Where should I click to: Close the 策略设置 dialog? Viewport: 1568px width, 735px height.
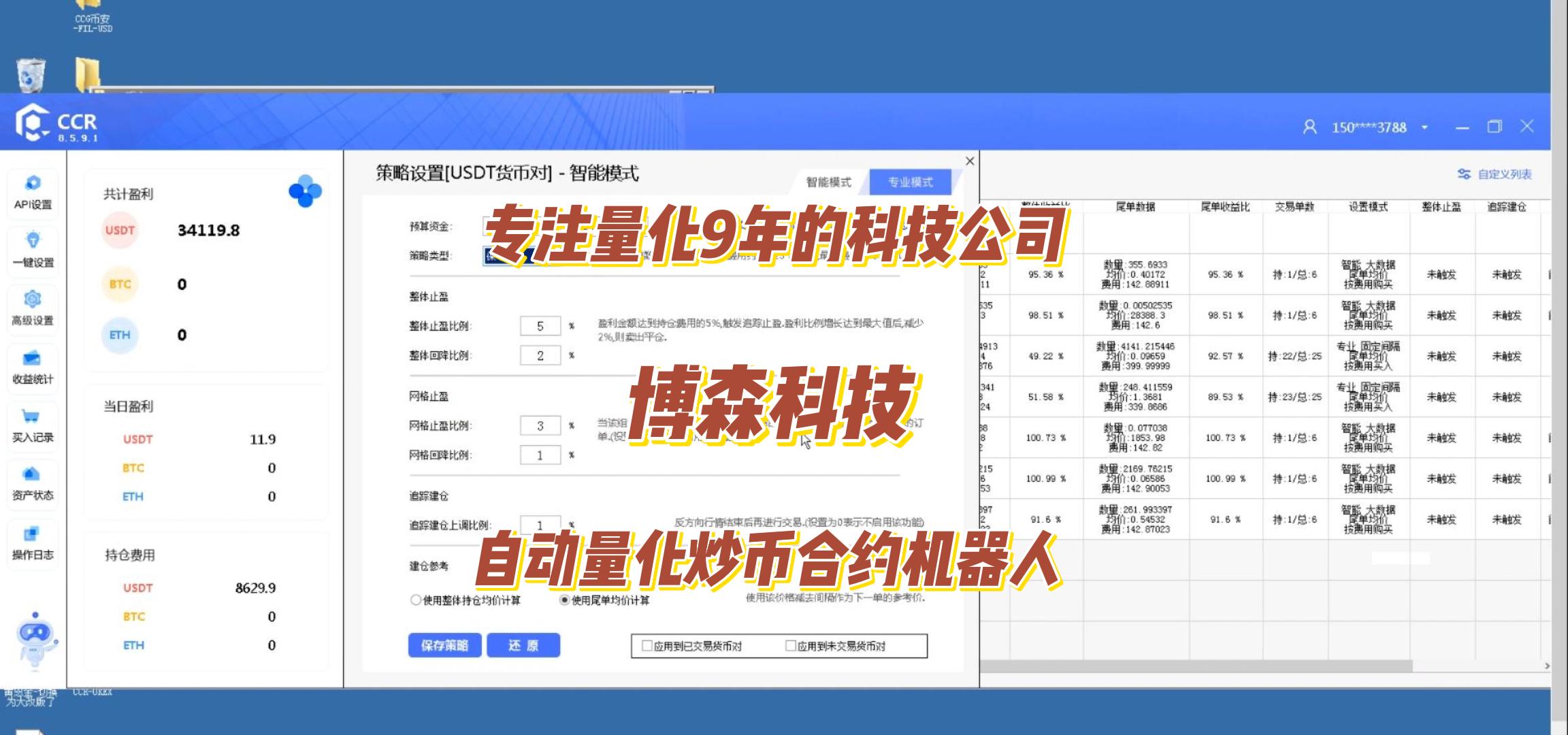point(970,161)
